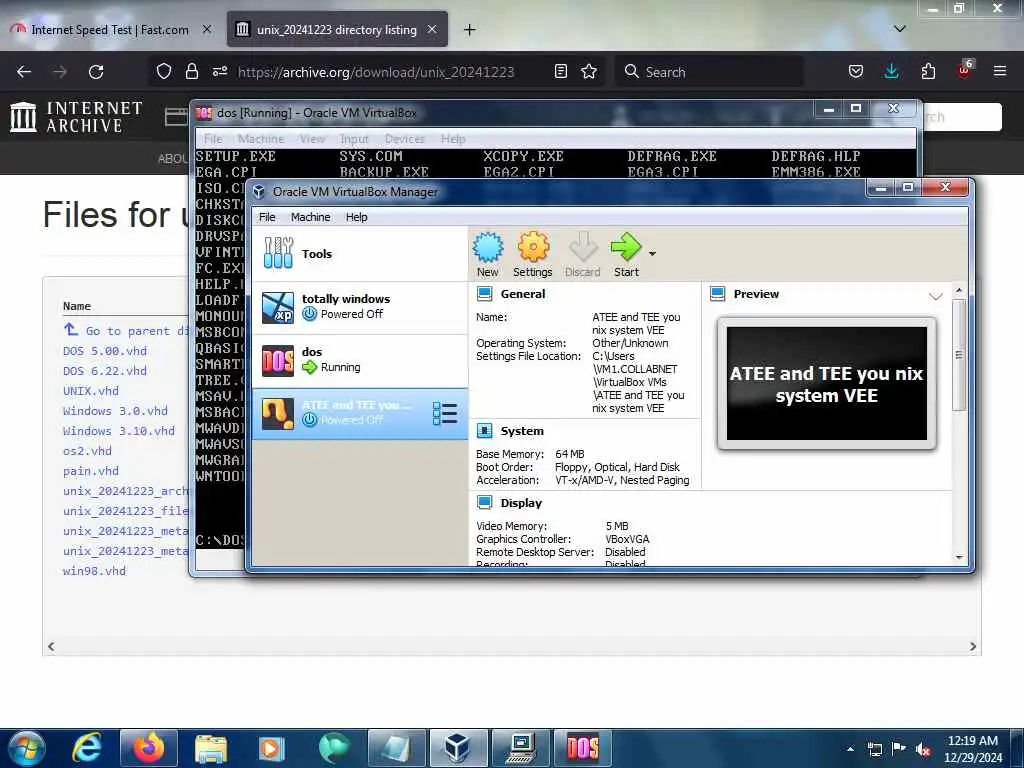Open the Start button dropdown arrow
Viewport: 1024px width, 768px height.
coord(652,253)
